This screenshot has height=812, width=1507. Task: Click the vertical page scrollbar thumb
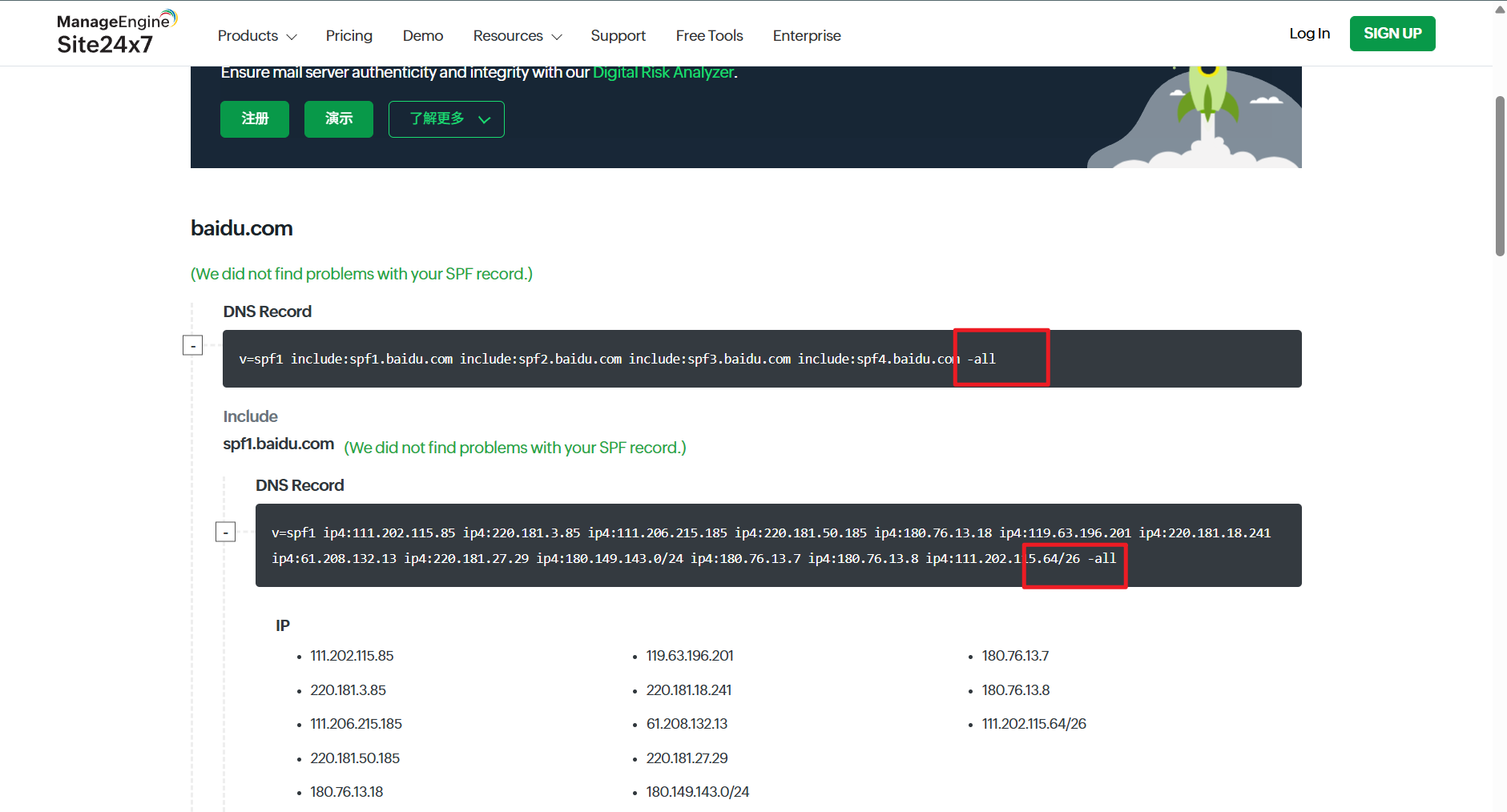1500,176
